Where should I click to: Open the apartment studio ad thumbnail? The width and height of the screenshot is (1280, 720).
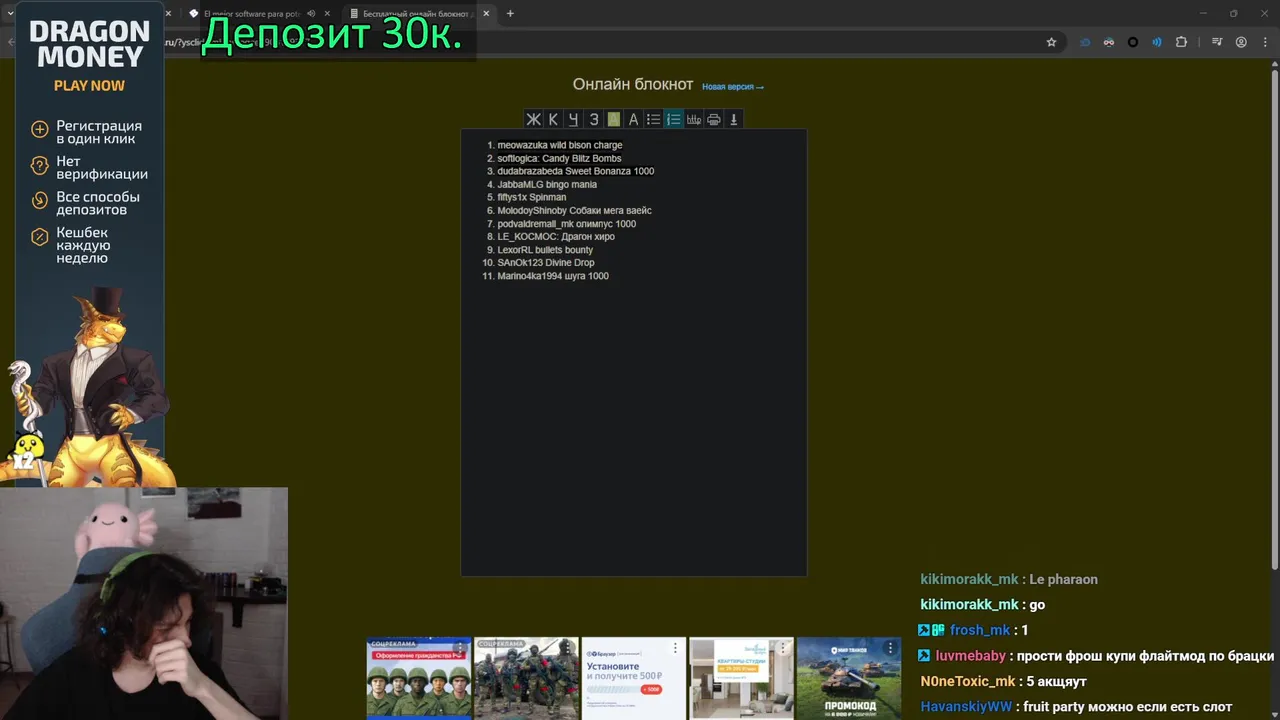coord(741,678)
